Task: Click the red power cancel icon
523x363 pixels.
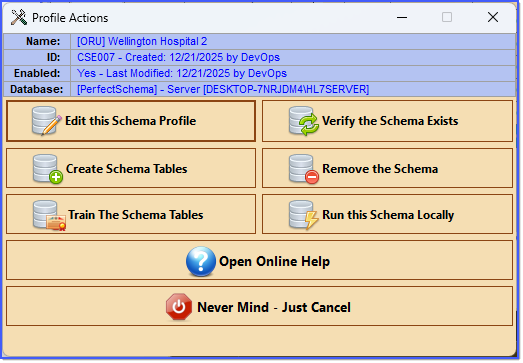Action: coord(179,307)
